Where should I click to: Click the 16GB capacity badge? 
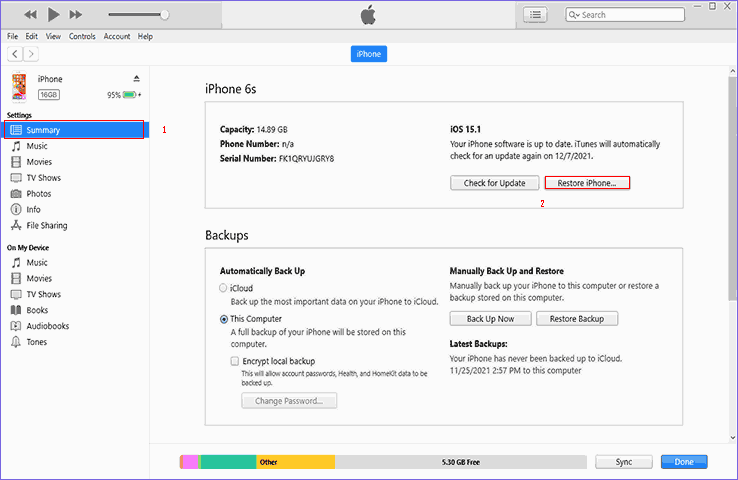coord(48,95)
